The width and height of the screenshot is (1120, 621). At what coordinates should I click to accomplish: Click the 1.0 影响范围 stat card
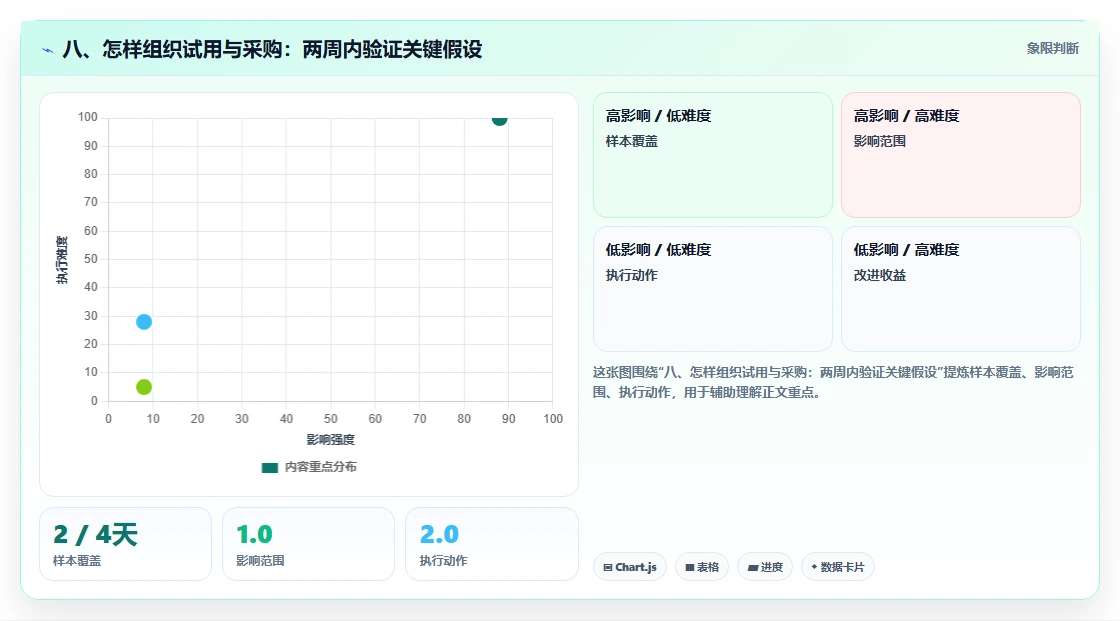coord(309,545)
